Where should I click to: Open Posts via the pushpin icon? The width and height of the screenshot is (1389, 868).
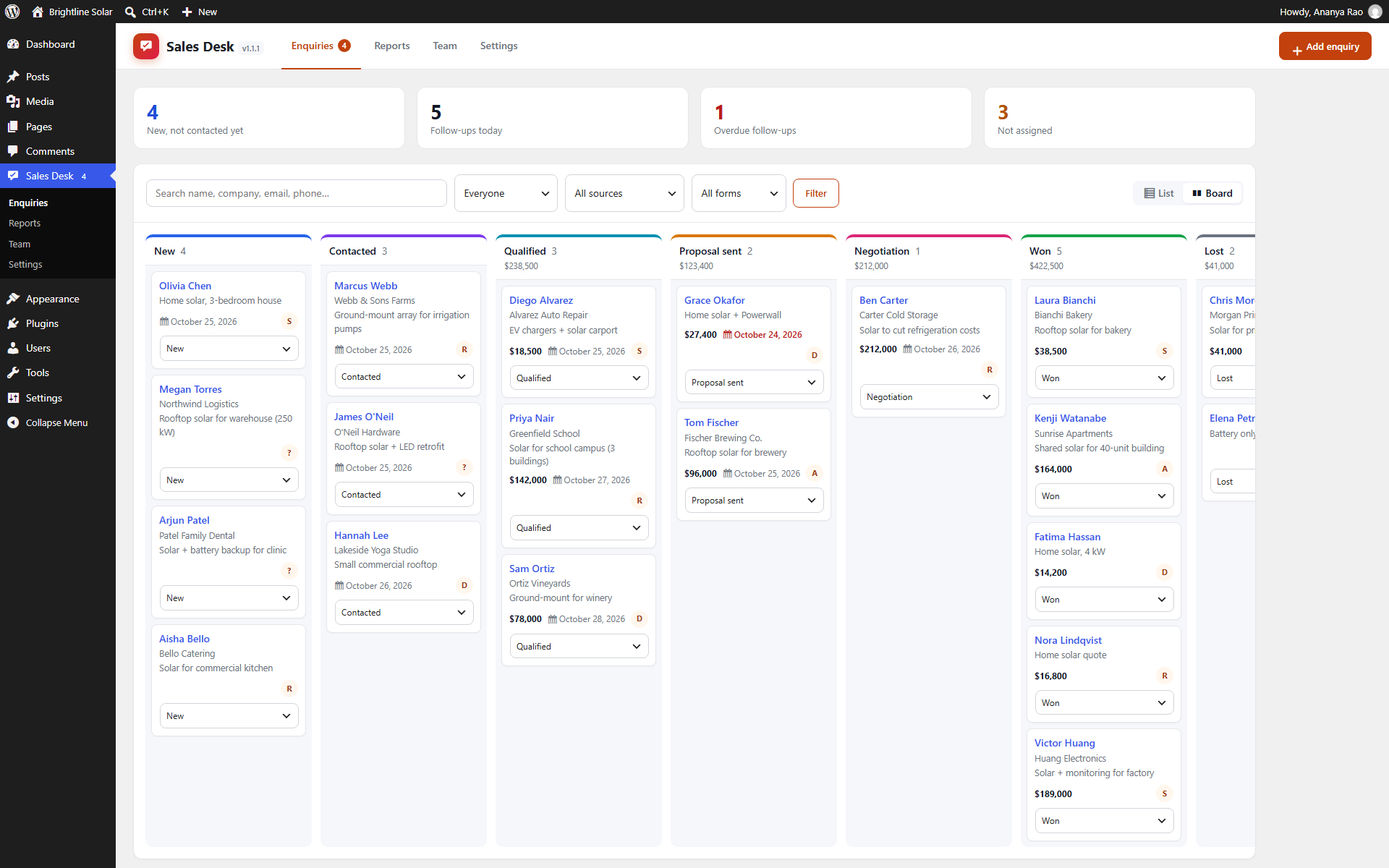[x=13, y=77]
